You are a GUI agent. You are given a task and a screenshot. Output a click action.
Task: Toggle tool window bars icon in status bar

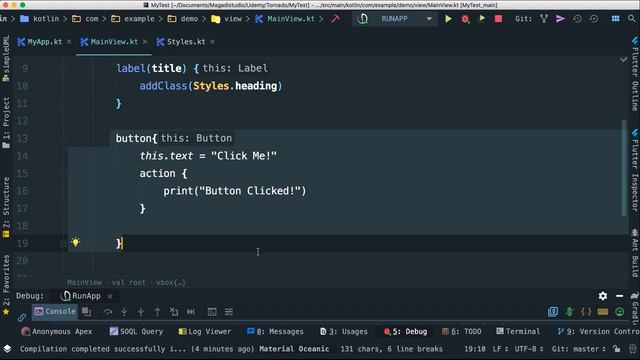(x=7, y=349)
